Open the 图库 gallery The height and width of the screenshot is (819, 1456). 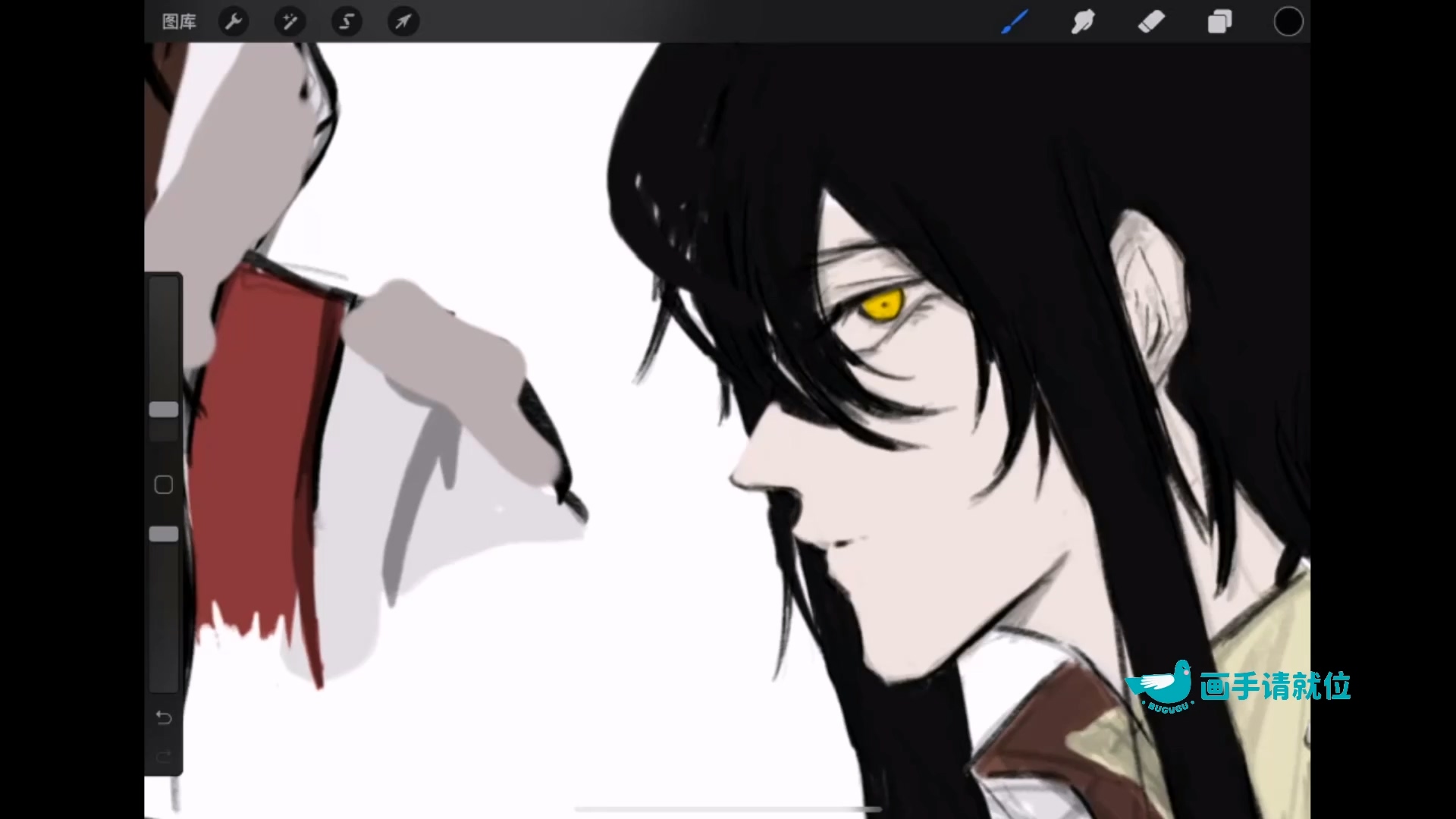coord(179,21)
